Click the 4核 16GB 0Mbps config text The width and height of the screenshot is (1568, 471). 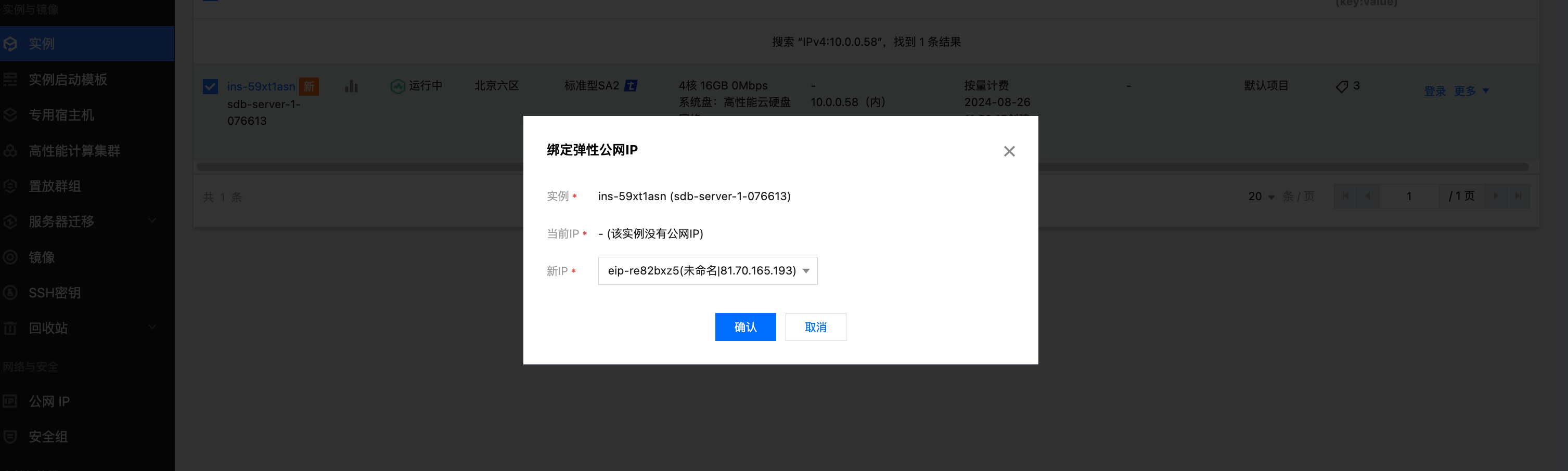tap(723, 86)
